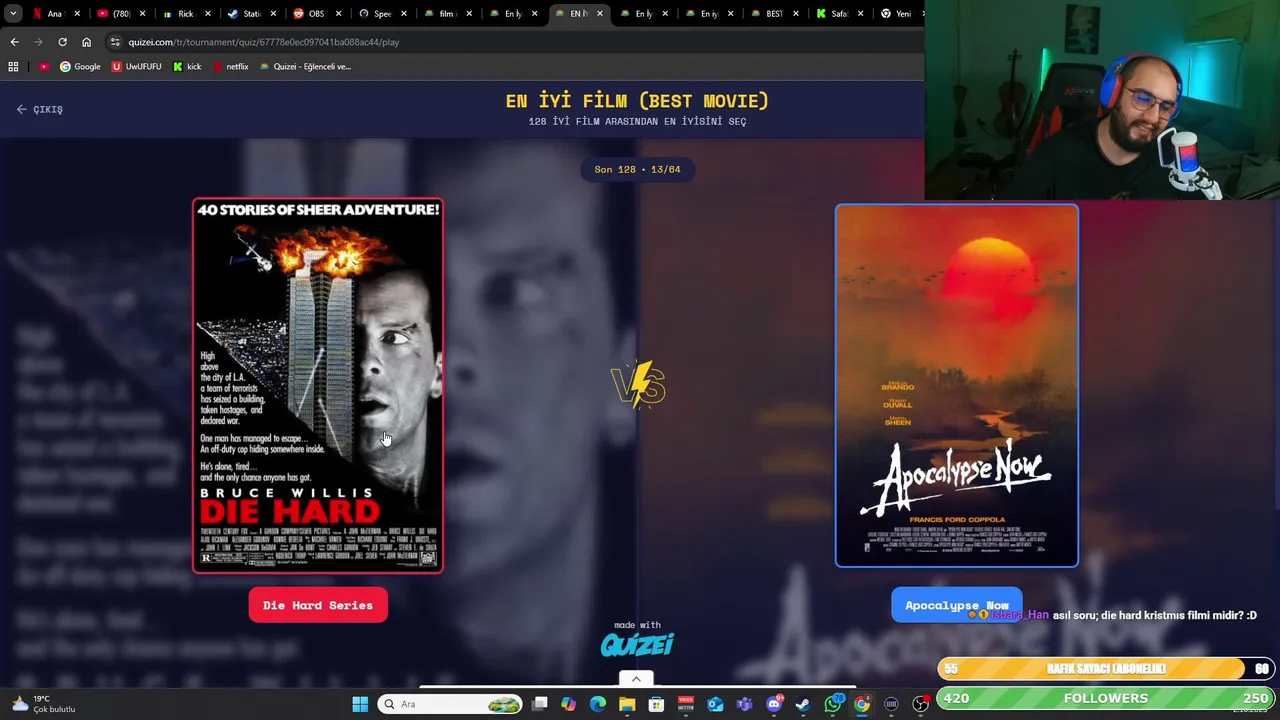
Task: Go back using the ÇIKIŞ link
Action: [40, 109]
